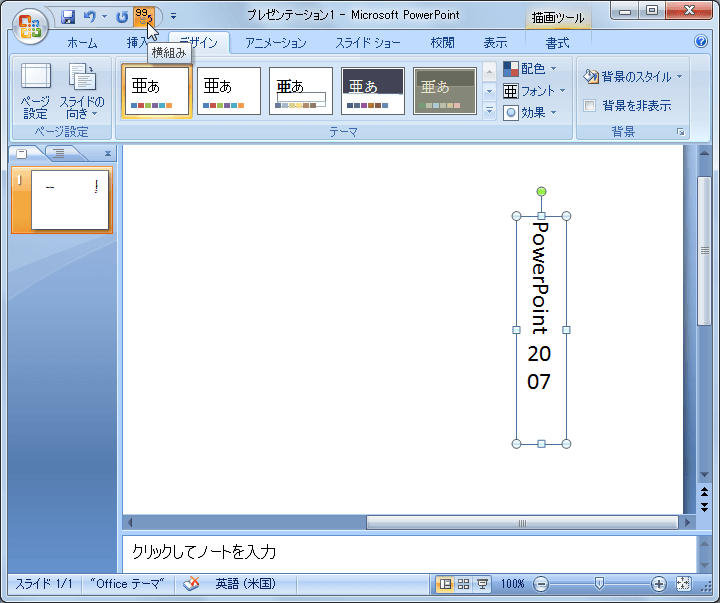720x603 pixels.
Task: Expand the full theme gallery
Action: [489, 111]
